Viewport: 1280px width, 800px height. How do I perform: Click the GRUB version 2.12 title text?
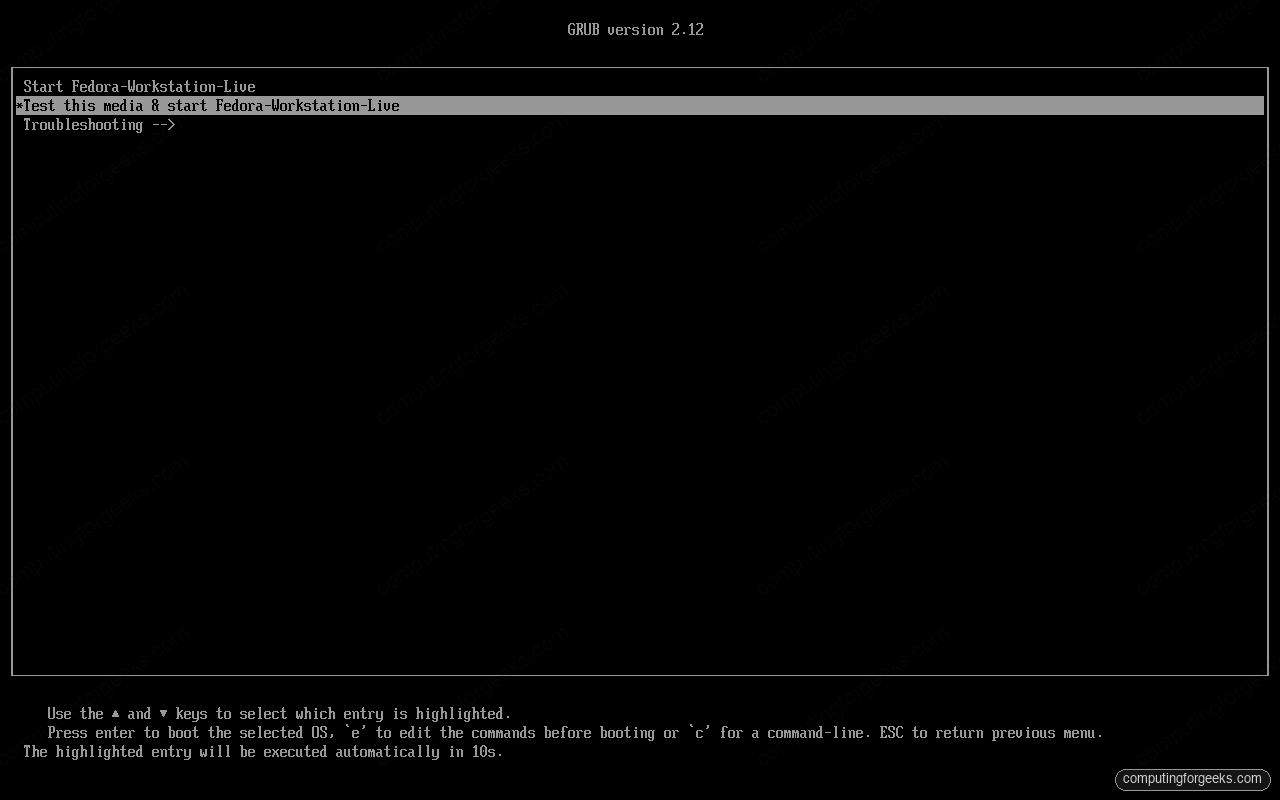[636, 30]
